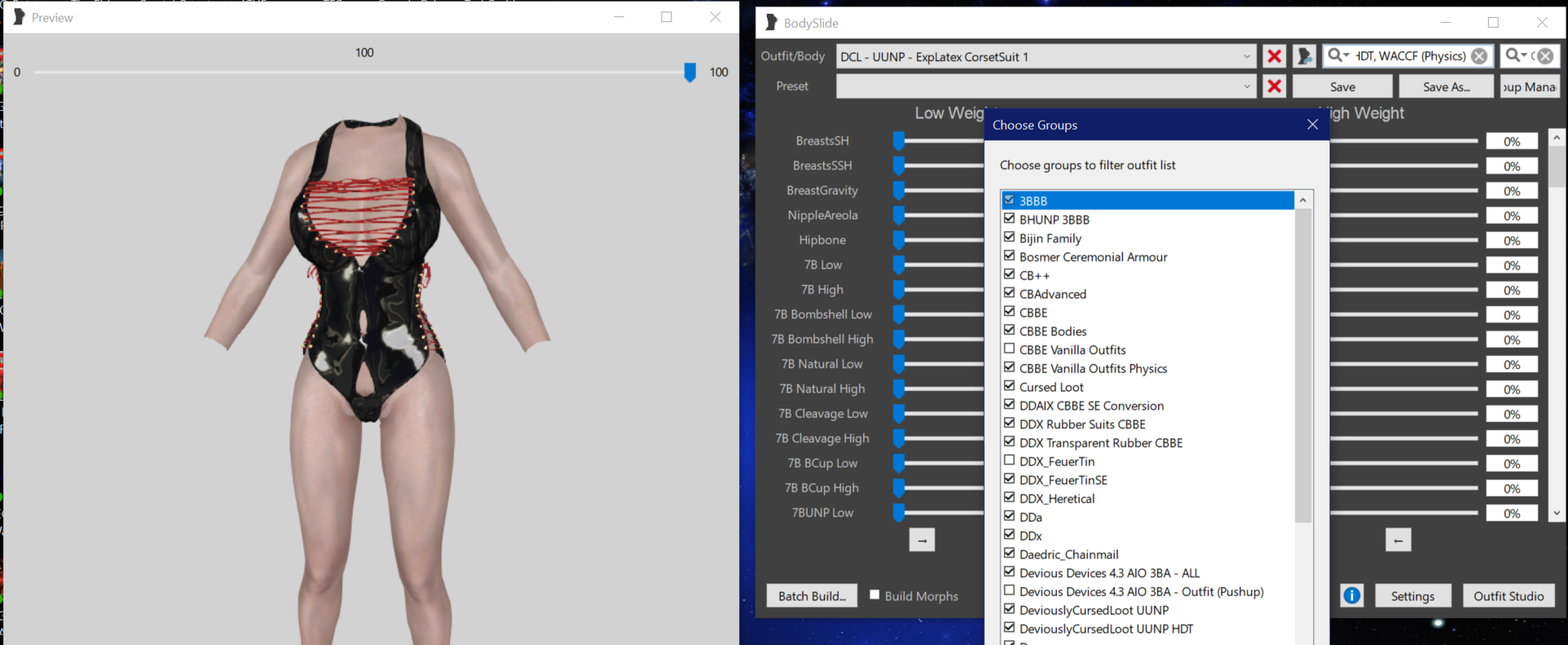
Task: Select the DDa group row
Action: 1147,517
